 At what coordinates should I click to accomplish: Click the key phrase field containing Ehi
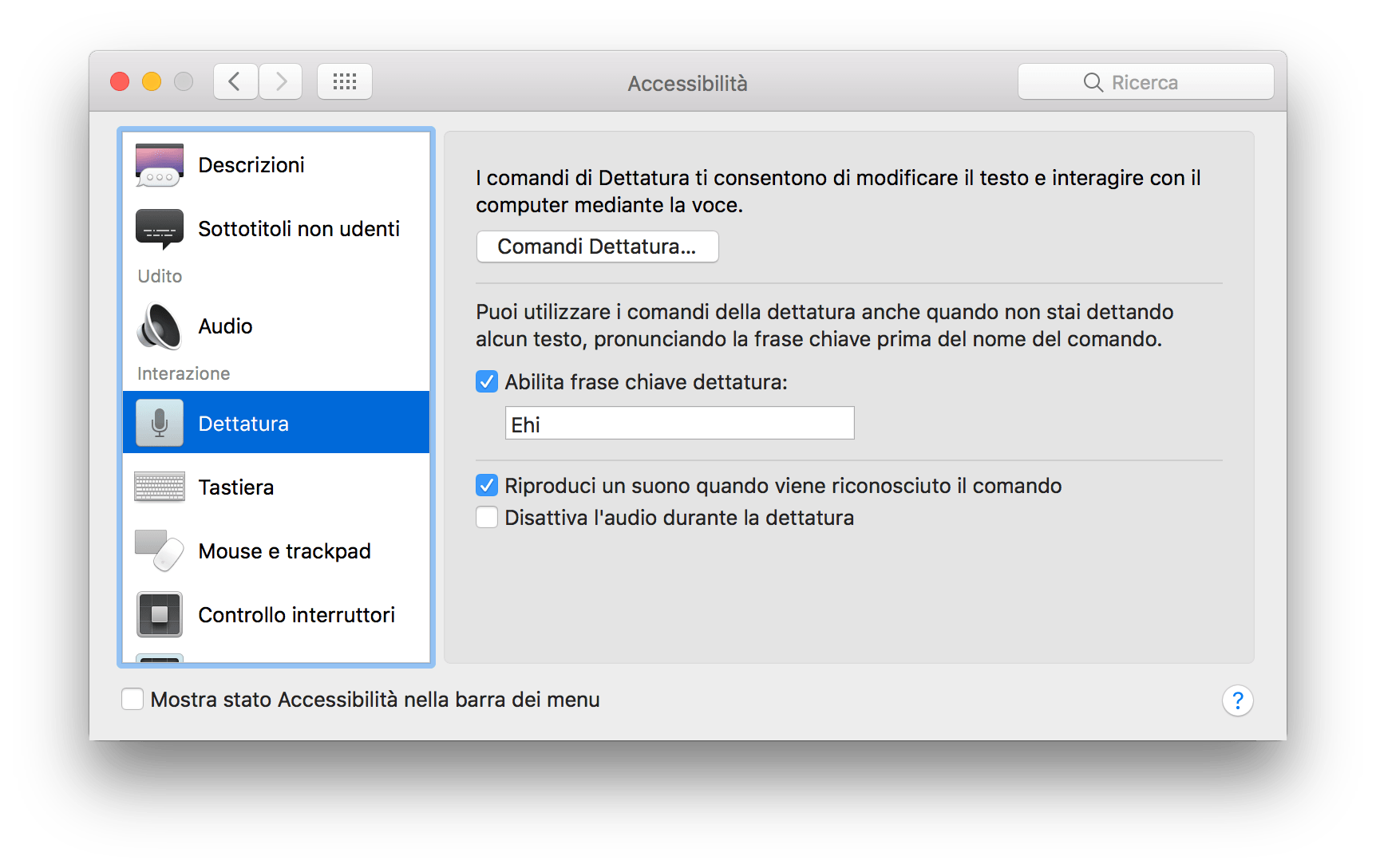(x=679, y=423)
